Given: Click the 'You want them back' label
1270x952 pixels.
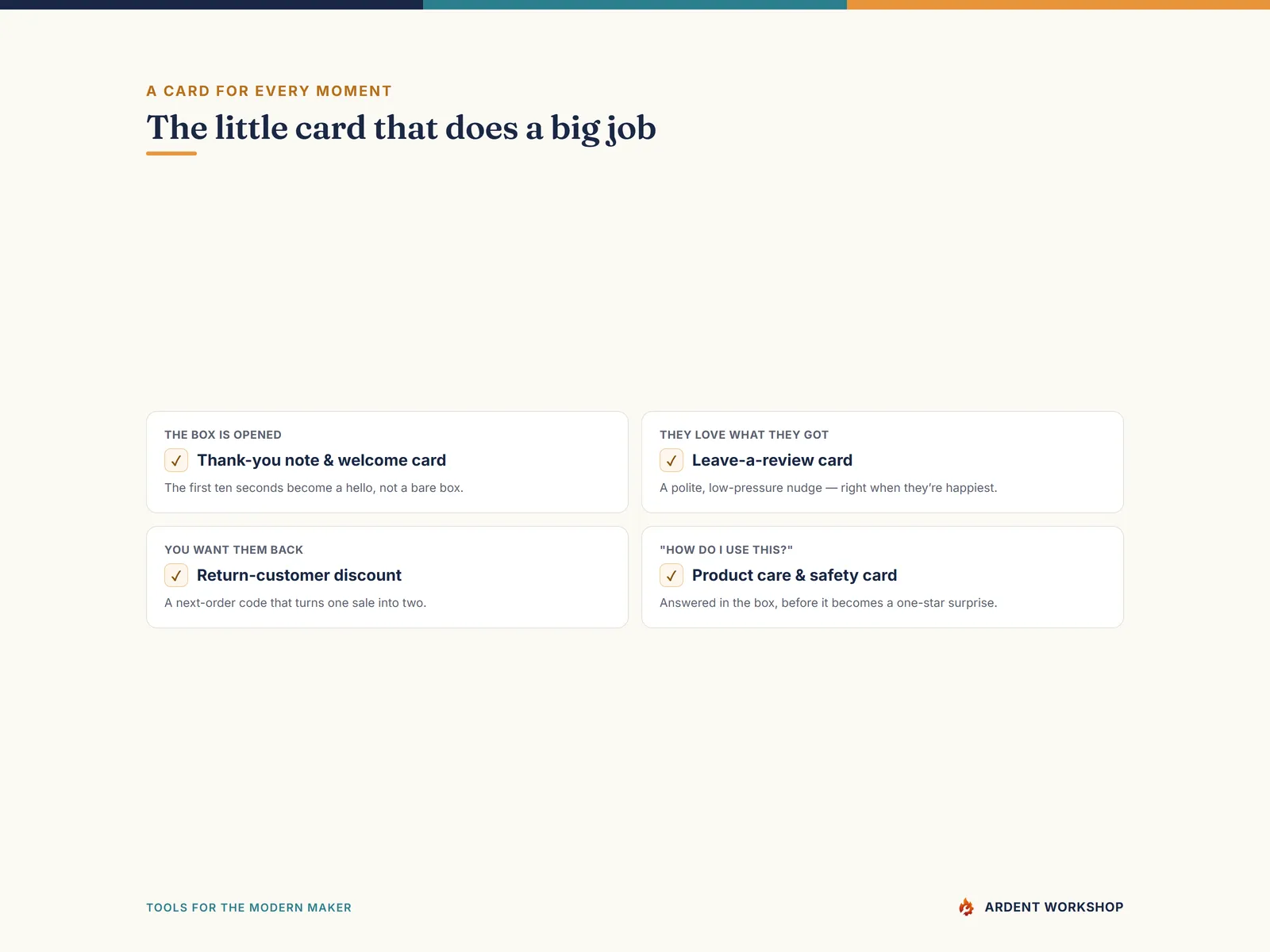Looking at the screenshot, I should (x=233, y=550).
